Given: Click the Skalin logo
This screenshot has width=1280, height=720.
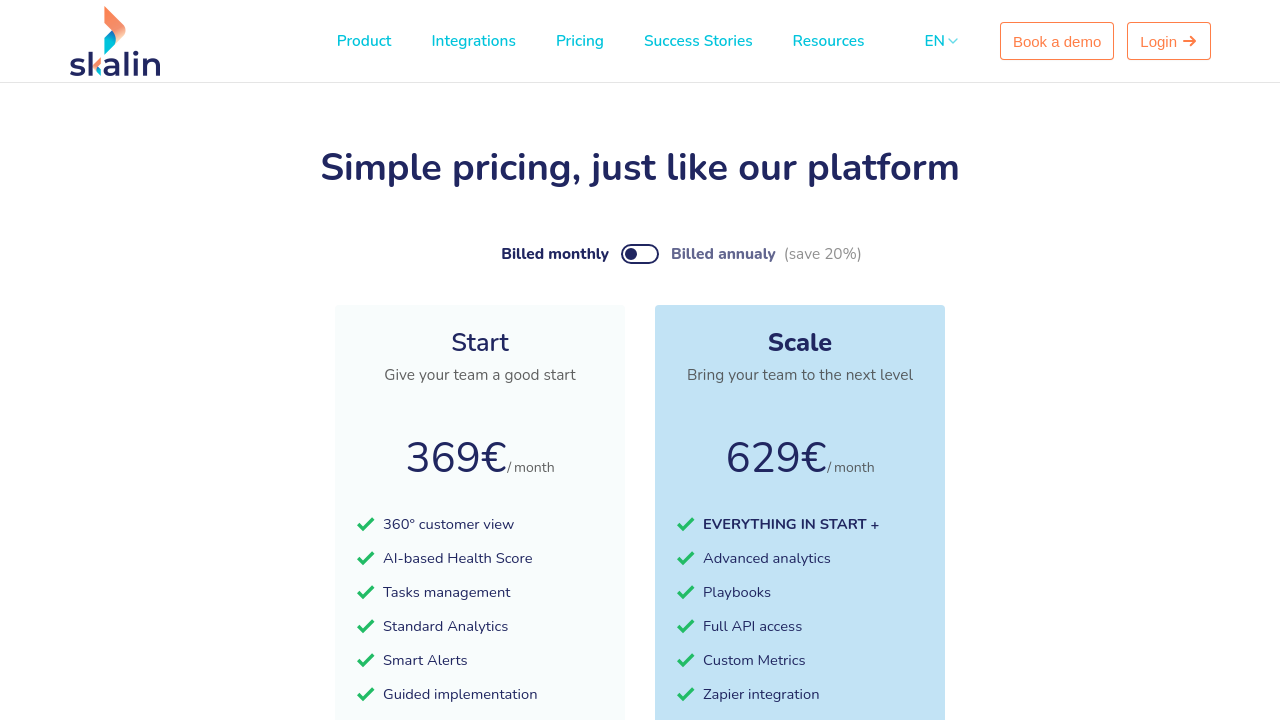Looking at the screenshot, I should click(x=115, y=42).
